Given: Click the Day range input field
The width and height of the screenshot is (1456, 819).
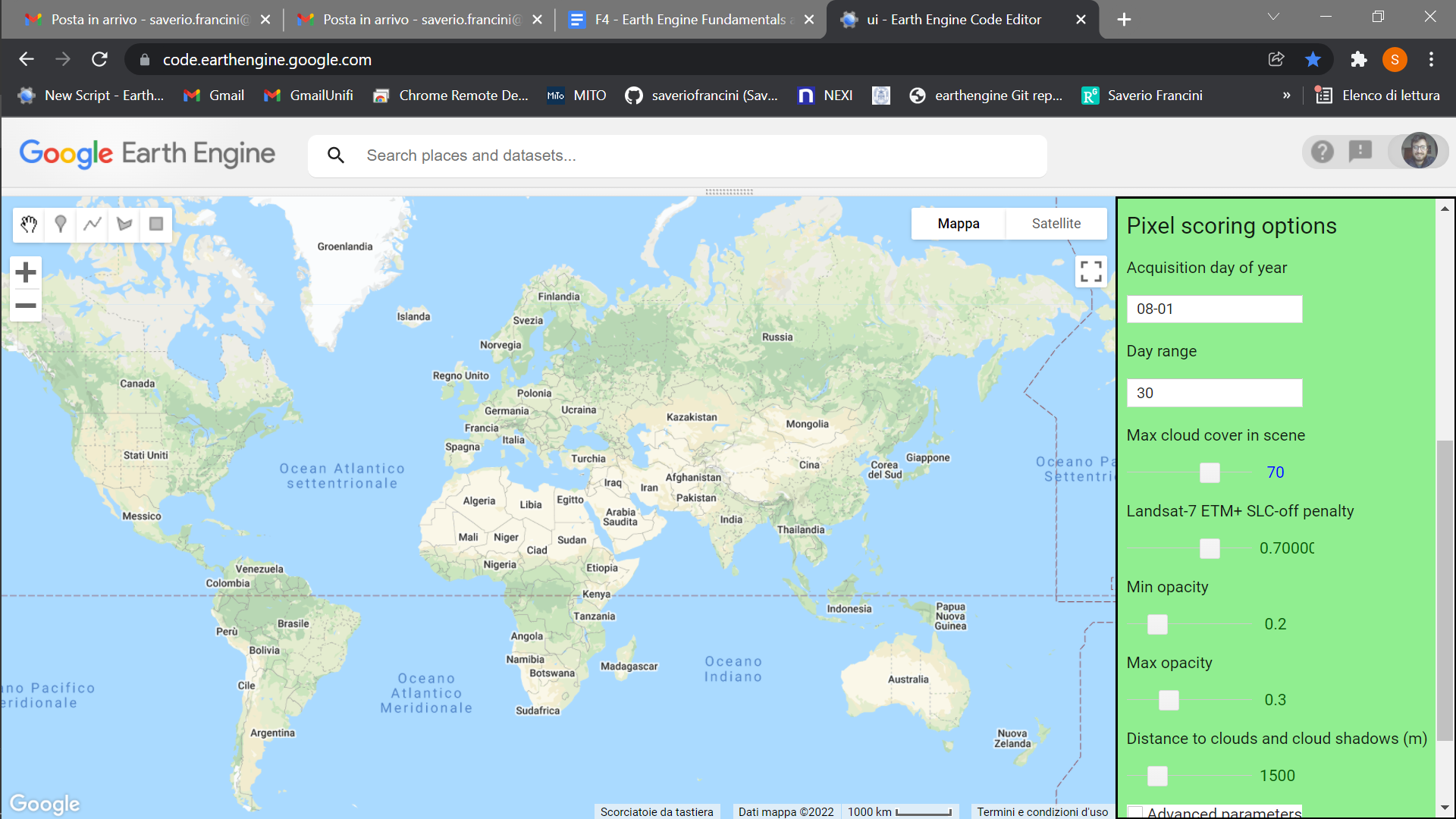Looking at the screenshot, I should point(1214,393).
